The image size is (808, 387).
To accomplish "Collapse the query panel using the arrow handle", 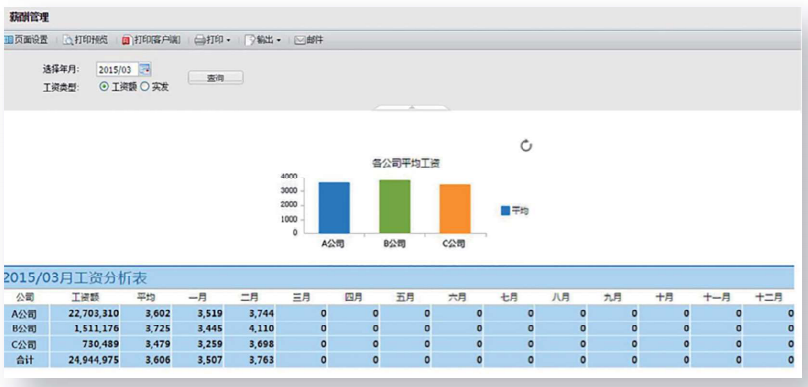I will pos(412,108).
